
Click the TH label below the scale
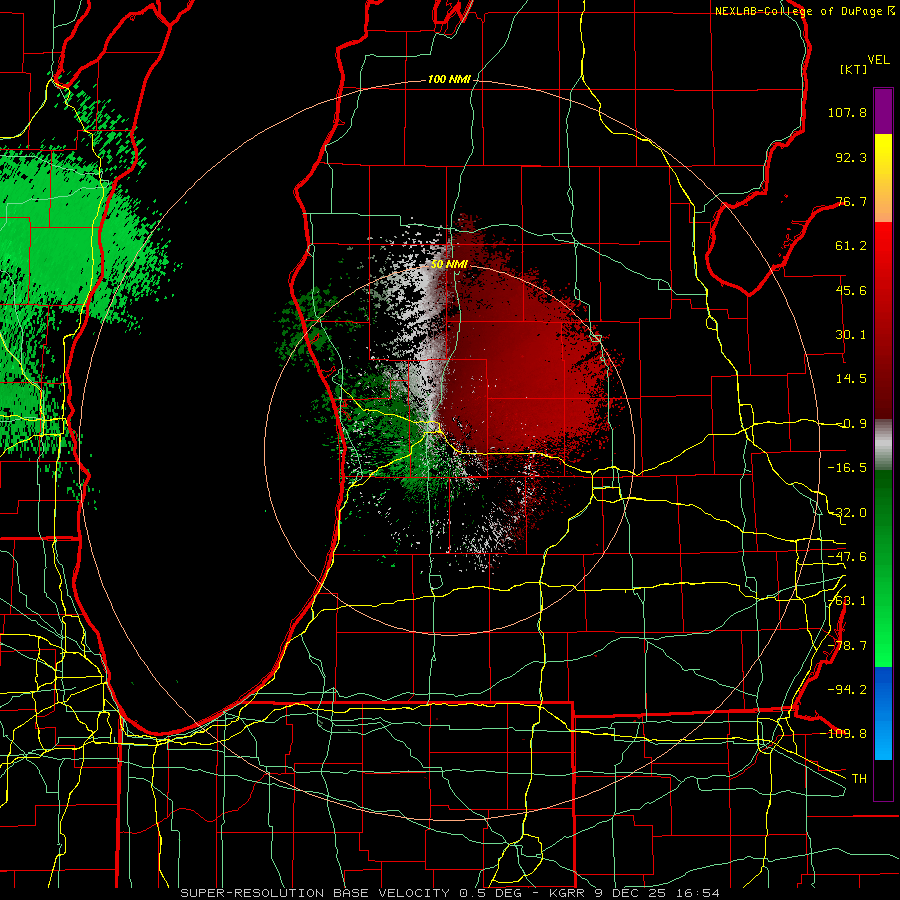tap(859, 779)
